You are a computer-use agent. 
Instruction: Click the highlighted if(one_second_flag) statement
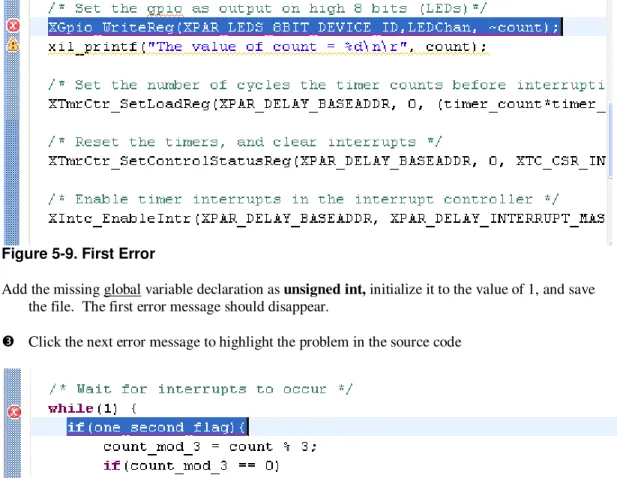(157, 427)
